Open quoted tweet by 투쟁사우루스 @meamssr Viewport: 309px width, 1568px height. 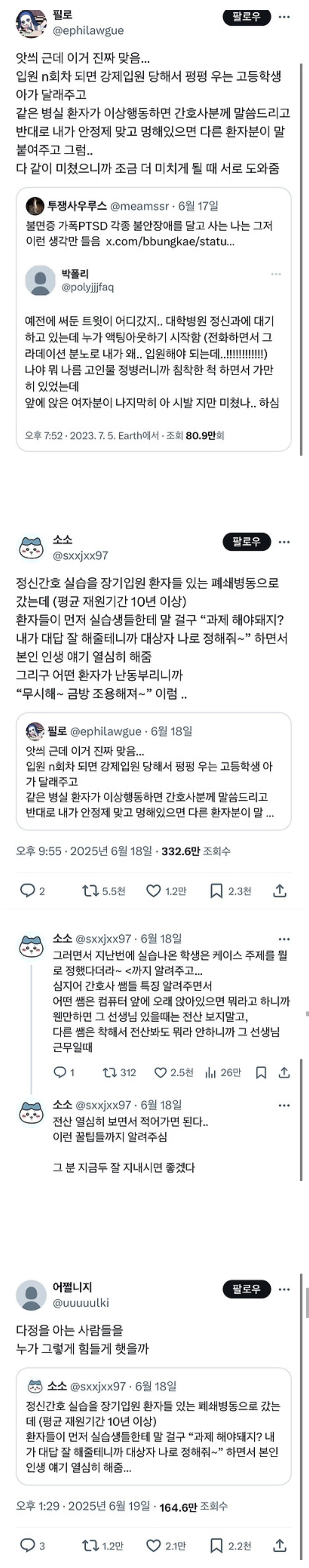[153, 319]
